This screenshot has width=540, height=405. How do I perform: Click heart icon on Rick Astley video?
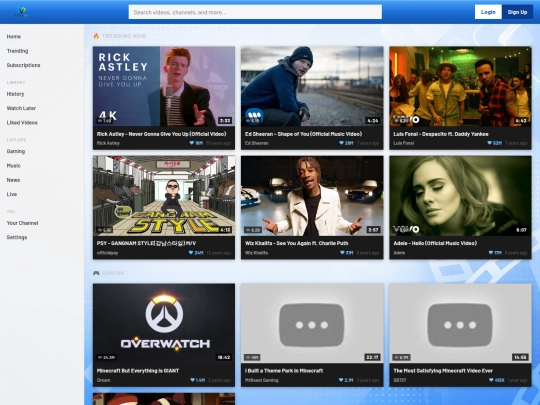[192, 143]
